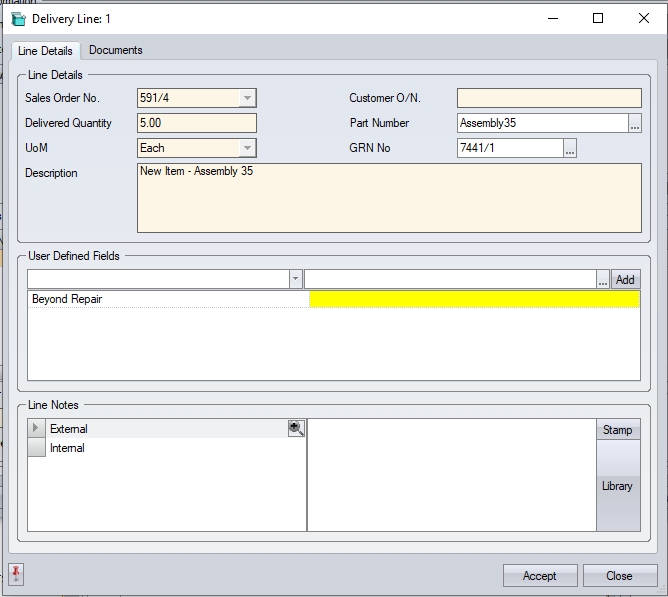
Task: Expand the UoM dropdown
Action: 247,148
